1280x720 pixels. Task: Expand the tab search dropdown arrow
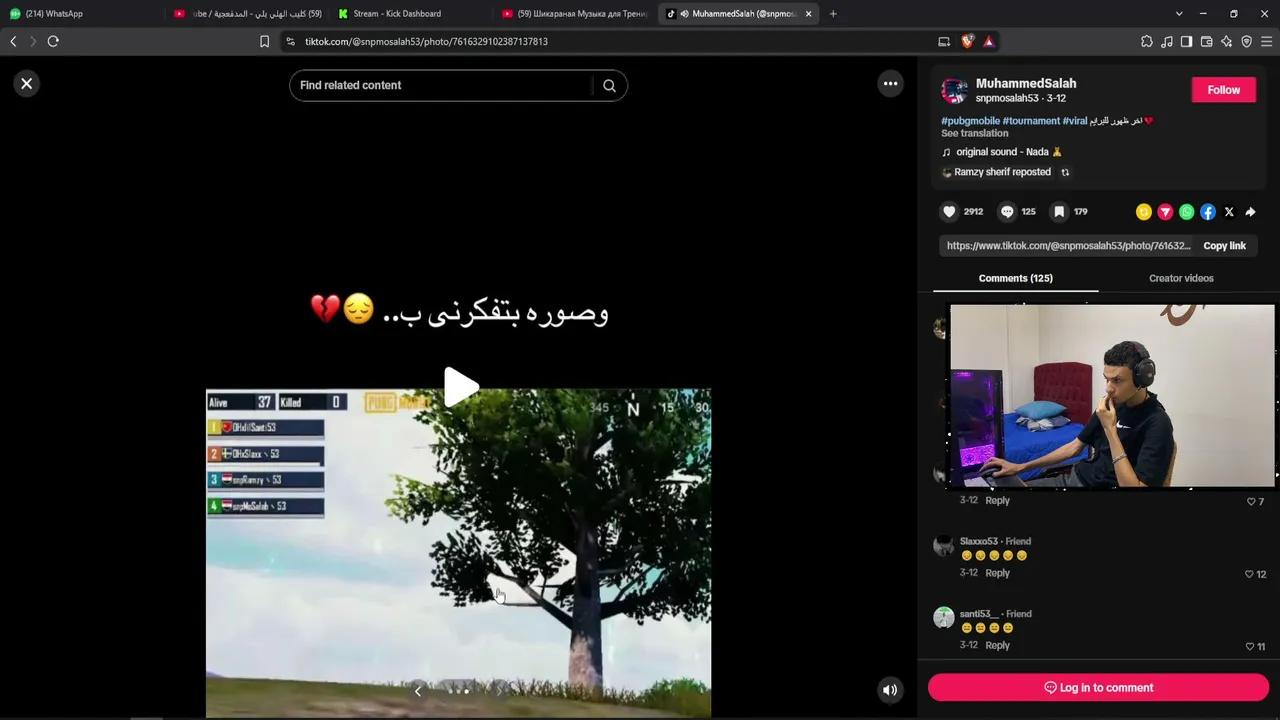[x=1179, y=14]
